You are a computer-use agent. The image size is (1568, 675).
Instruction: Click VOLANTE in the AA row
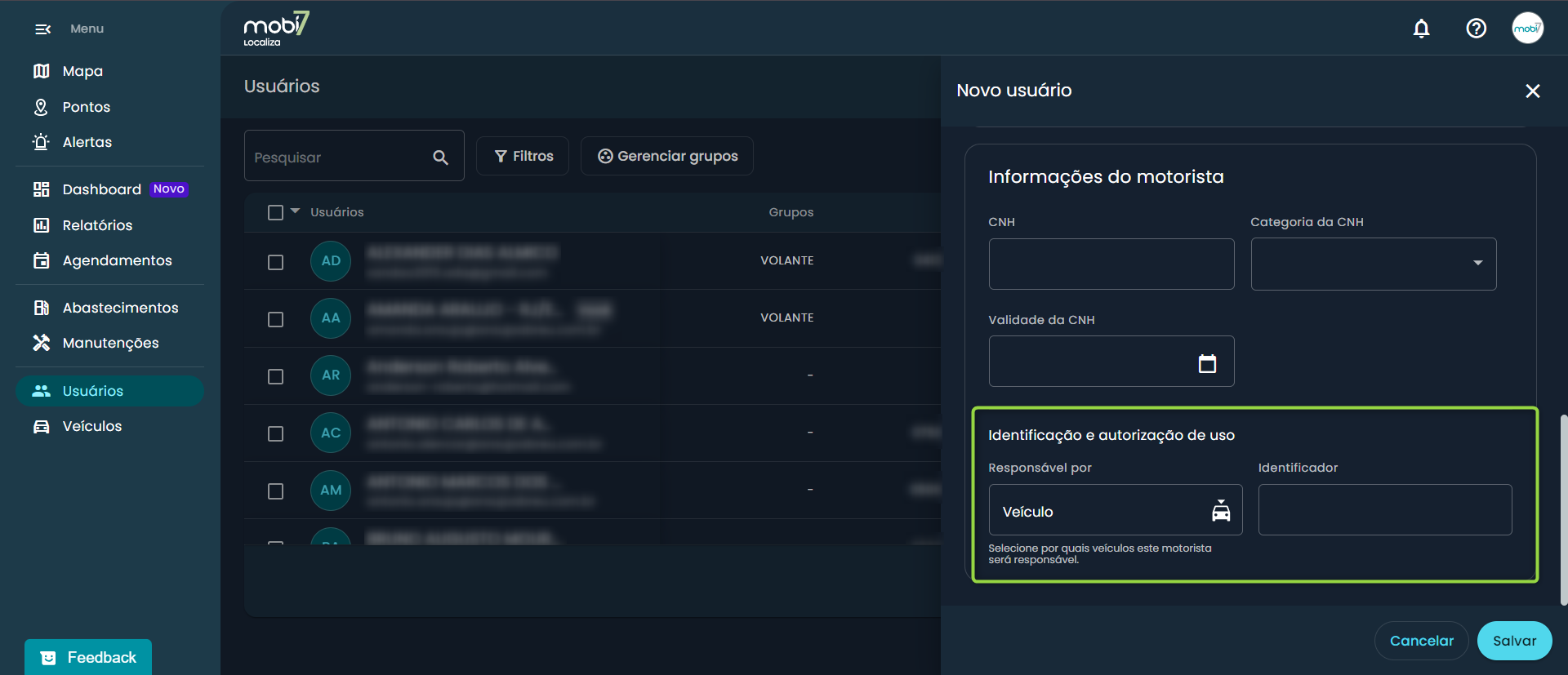point(786,318)
